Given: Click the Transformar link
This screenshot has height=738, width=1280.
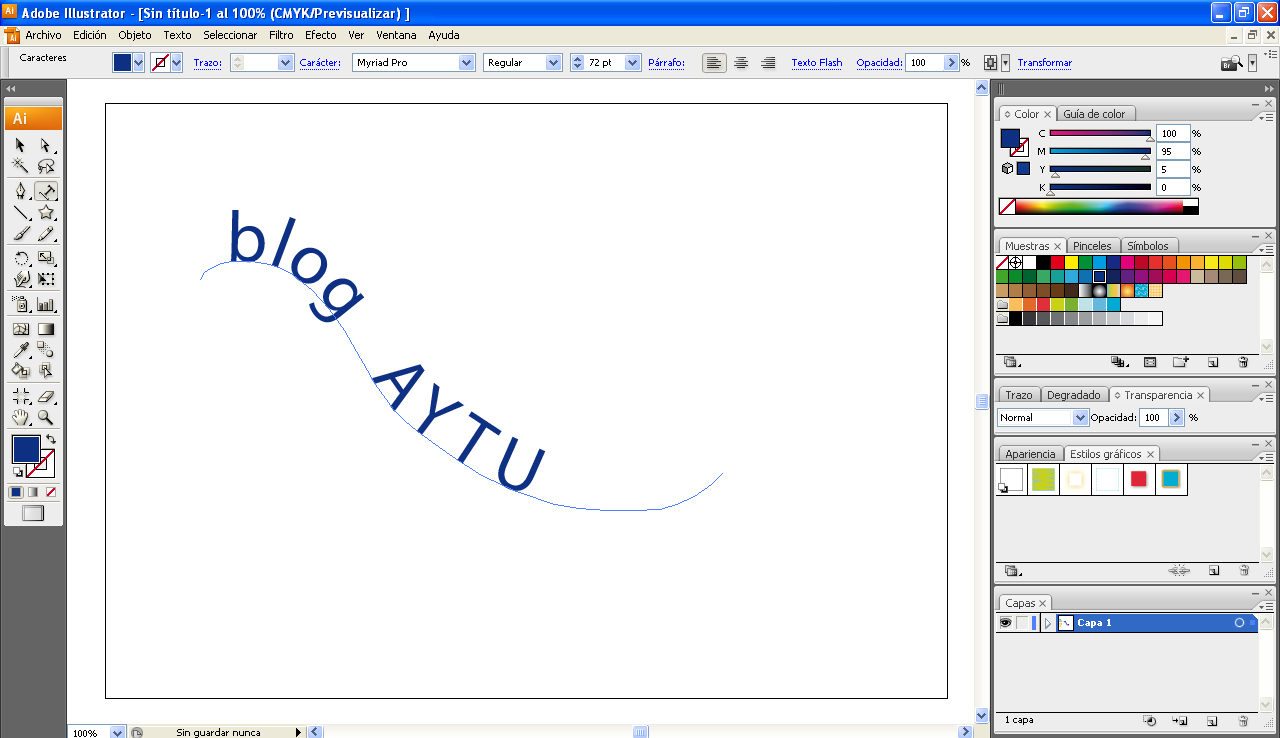Looking at the screenshot, I should click(x=1044, y=62).
